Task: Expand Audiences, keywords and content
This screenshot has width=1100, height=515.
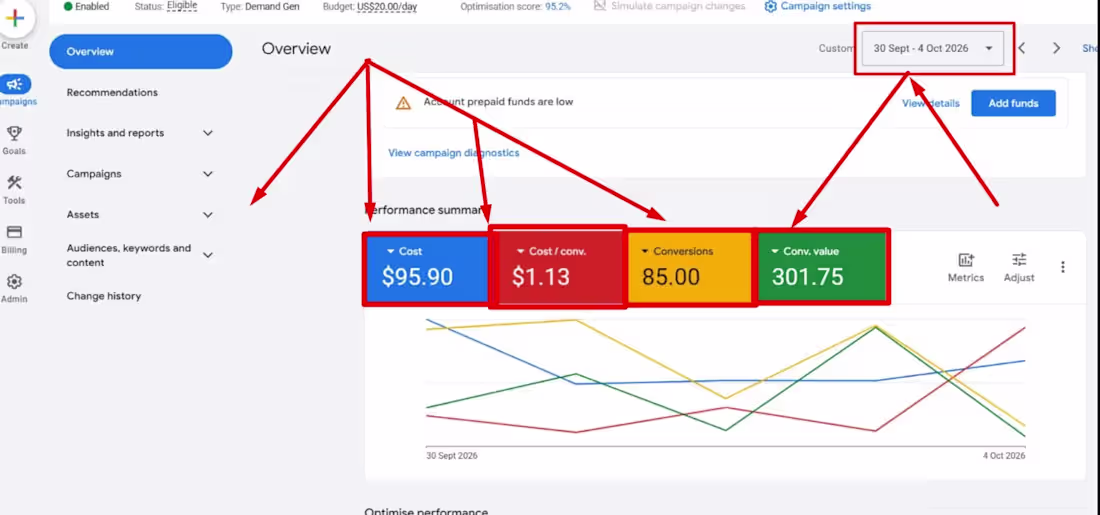Action: 208,255
